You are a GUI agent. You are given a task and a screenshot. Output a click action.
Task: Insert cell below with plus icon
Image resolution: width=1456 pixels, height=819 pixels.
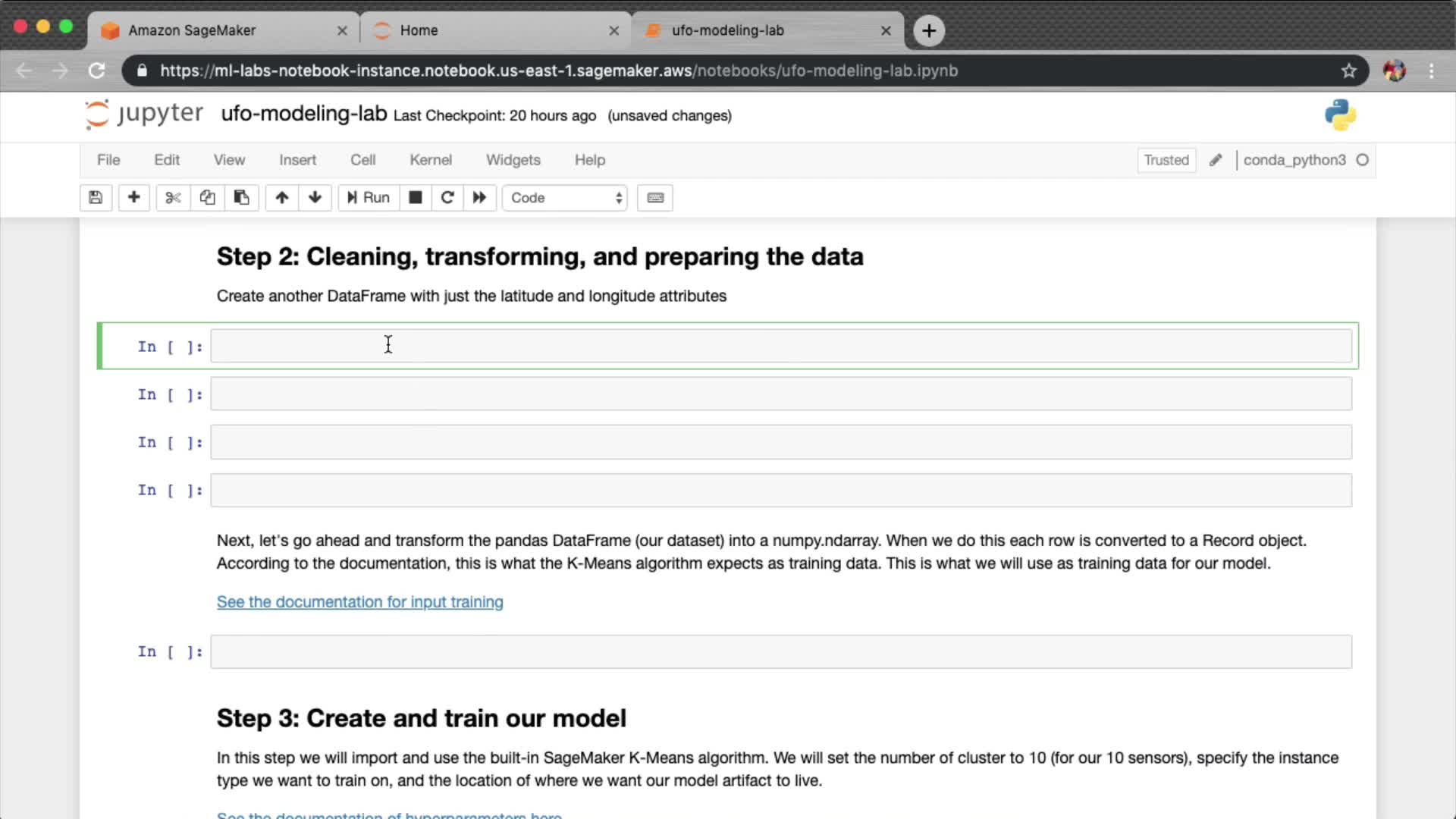point(133,198)
